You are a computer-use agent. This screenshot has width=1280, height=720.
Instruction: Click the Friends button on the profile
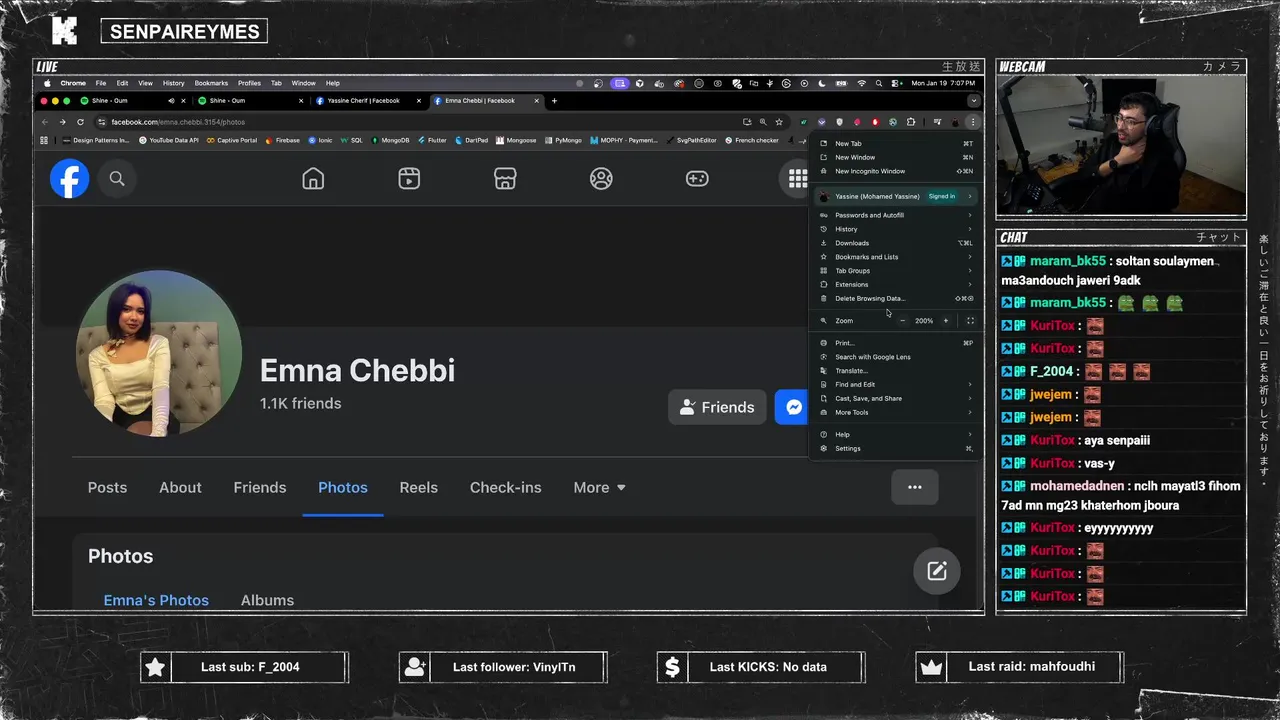[x=717, y=407]
